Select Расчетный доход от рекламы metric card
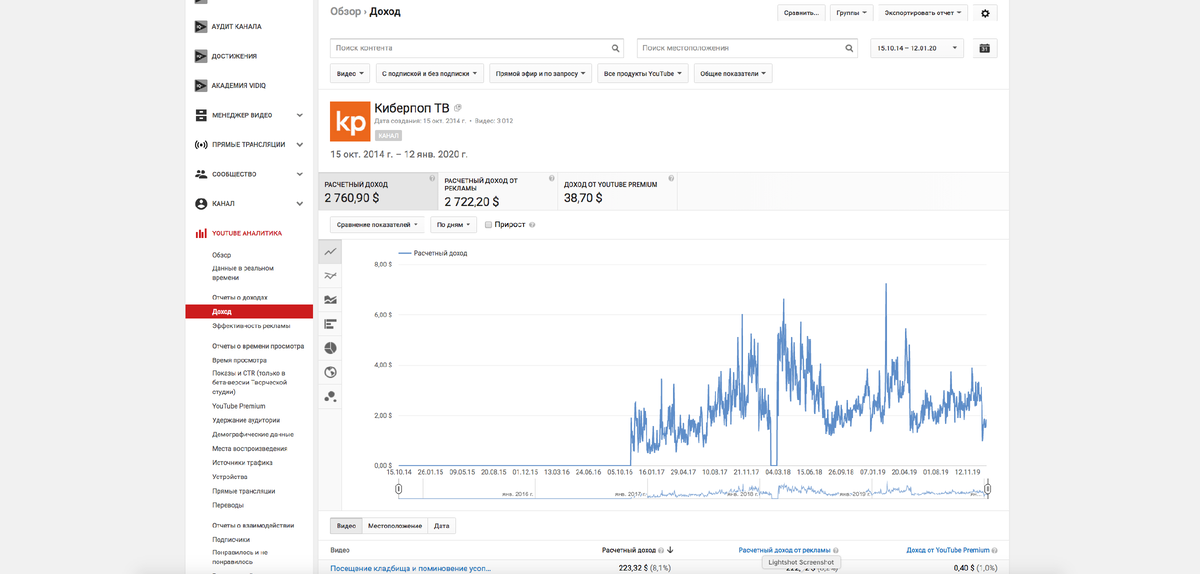 (x=499, y=192)
